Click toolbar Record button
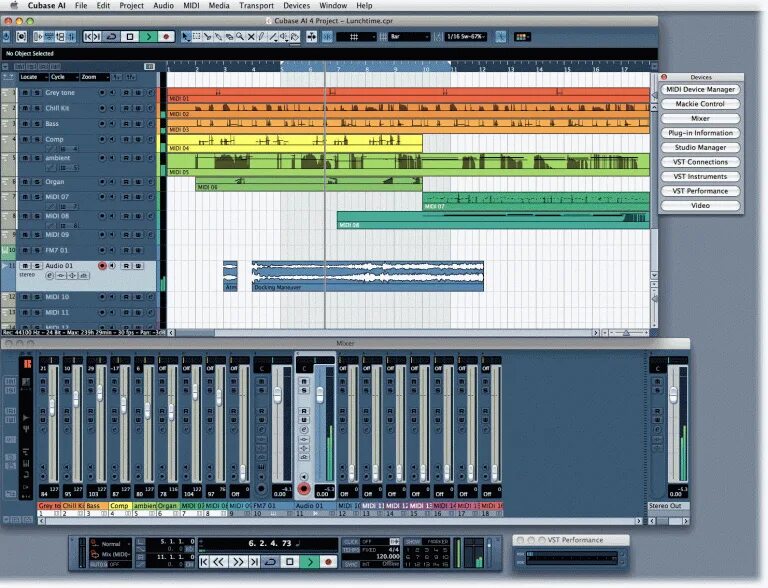Viewport: 768px width, 588px height. click(166, 37)
